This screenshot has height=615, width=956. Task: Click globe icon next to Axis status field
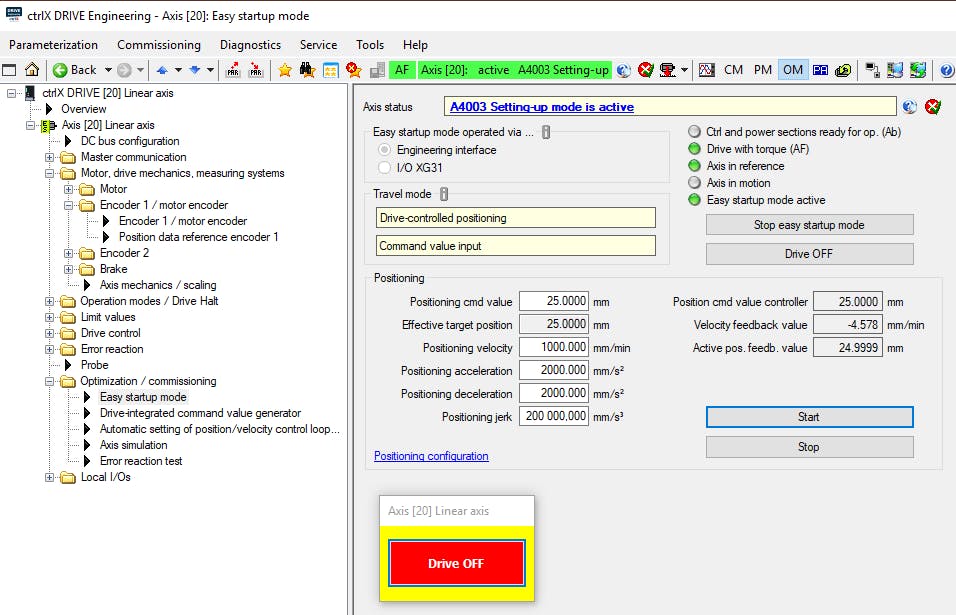point(910,107)
